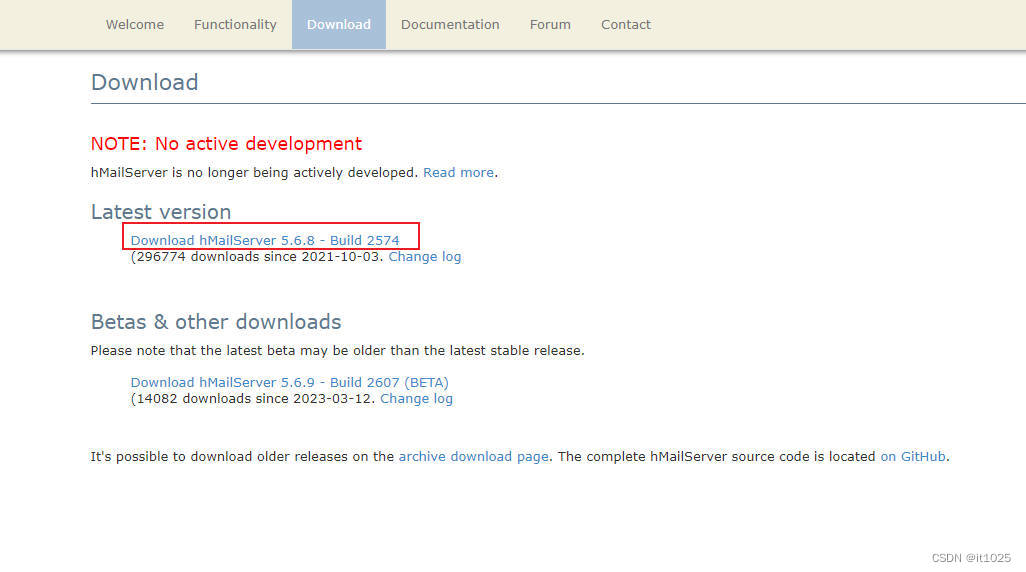Screen dimensions: 1026x572
Task: Click the Betas & other downloads heading
Action: pos(216,322)
